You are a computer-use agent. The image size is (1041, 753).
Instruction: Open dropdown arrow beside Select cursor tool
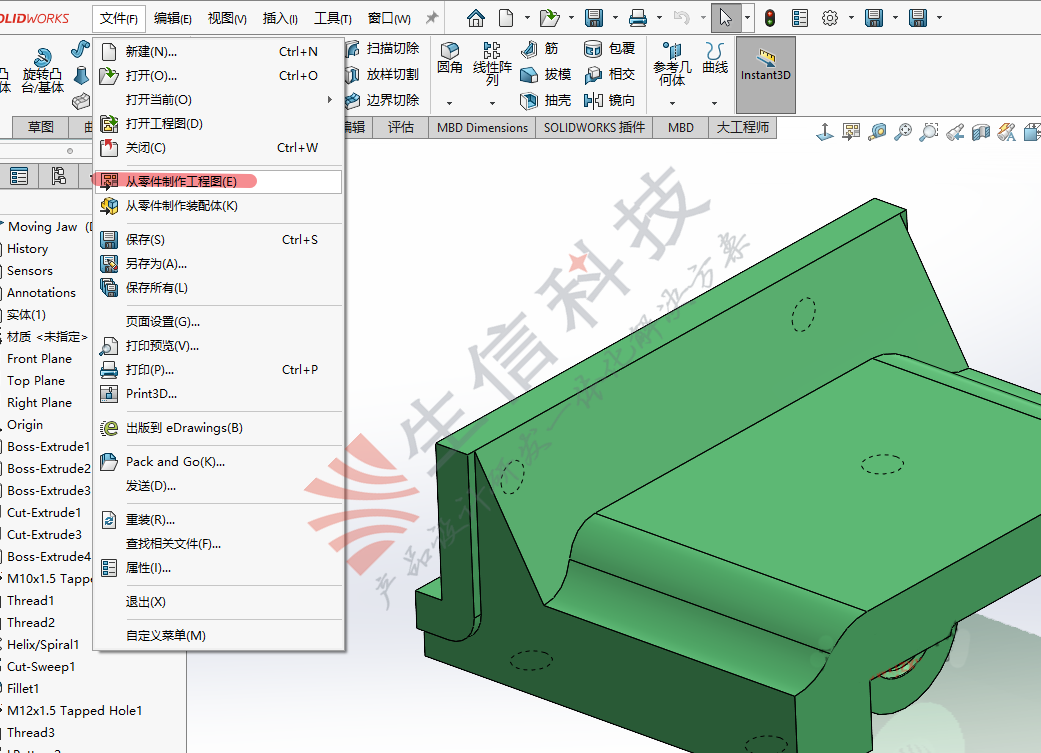coord(748,18)
